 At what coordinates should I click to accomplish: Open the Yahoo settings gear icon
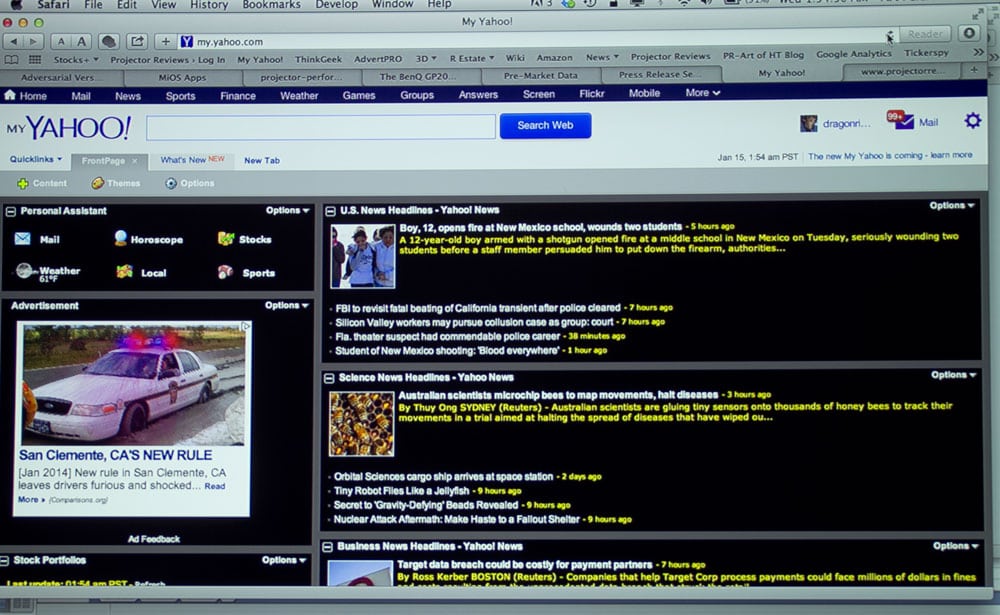972,121
